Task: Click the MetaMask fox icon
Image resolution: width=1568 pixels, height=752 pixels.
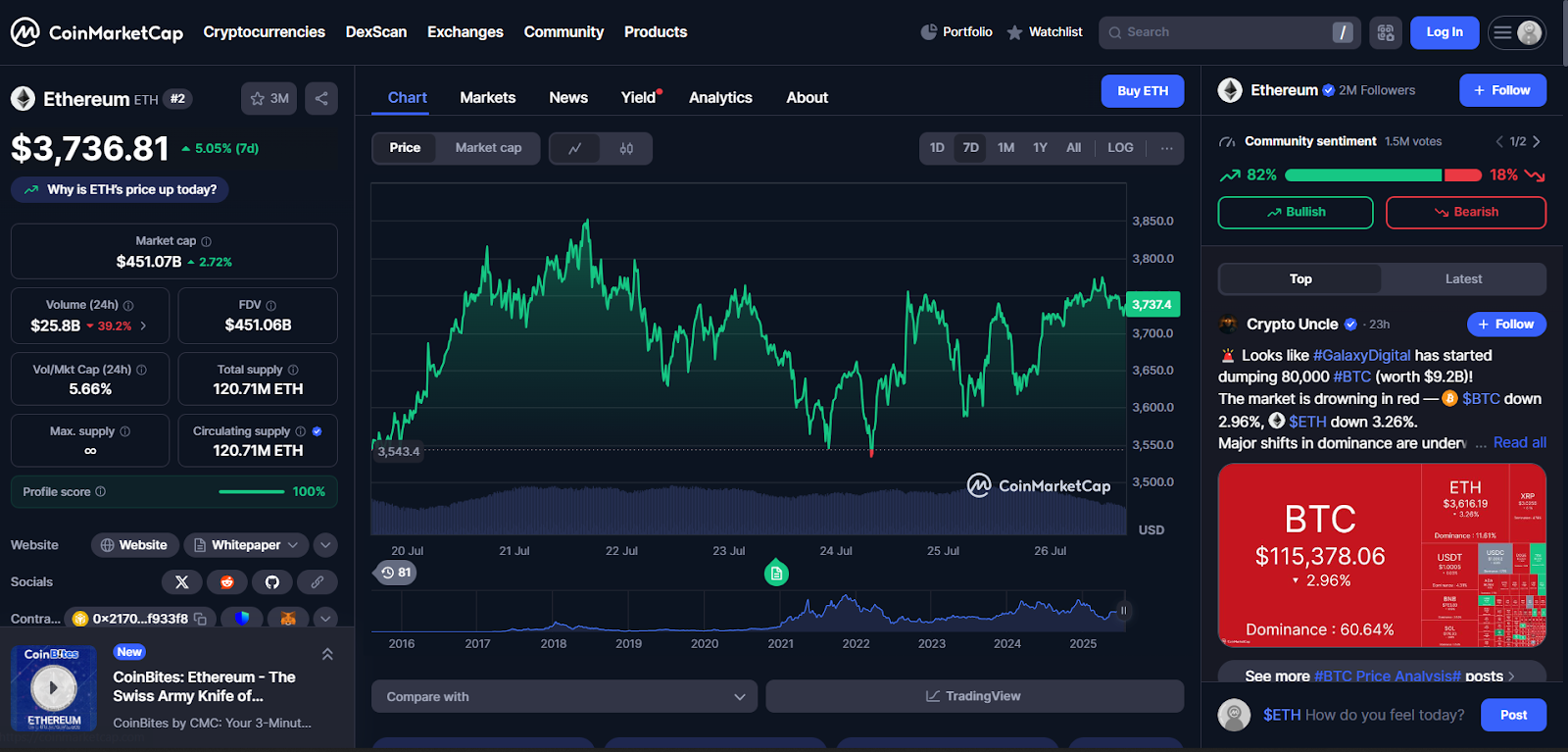Action: (x=288, y=619)
